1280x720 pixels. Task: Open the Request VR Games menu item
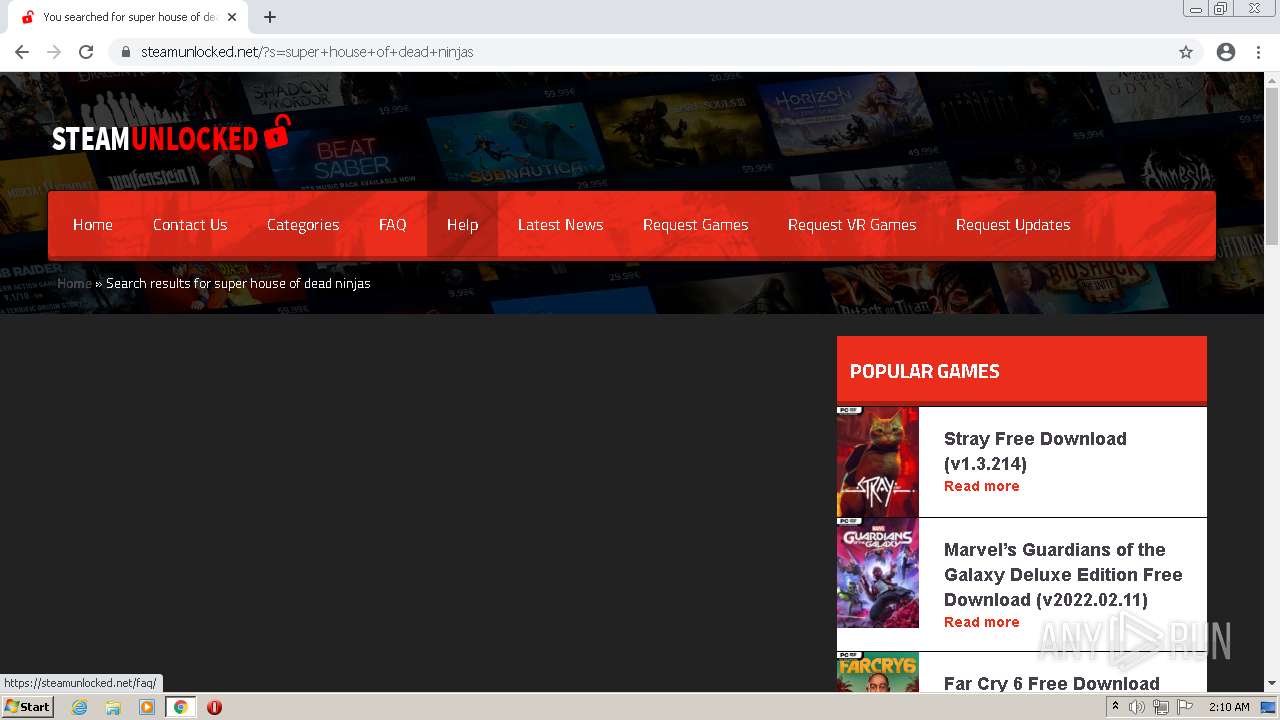[852, 225]
